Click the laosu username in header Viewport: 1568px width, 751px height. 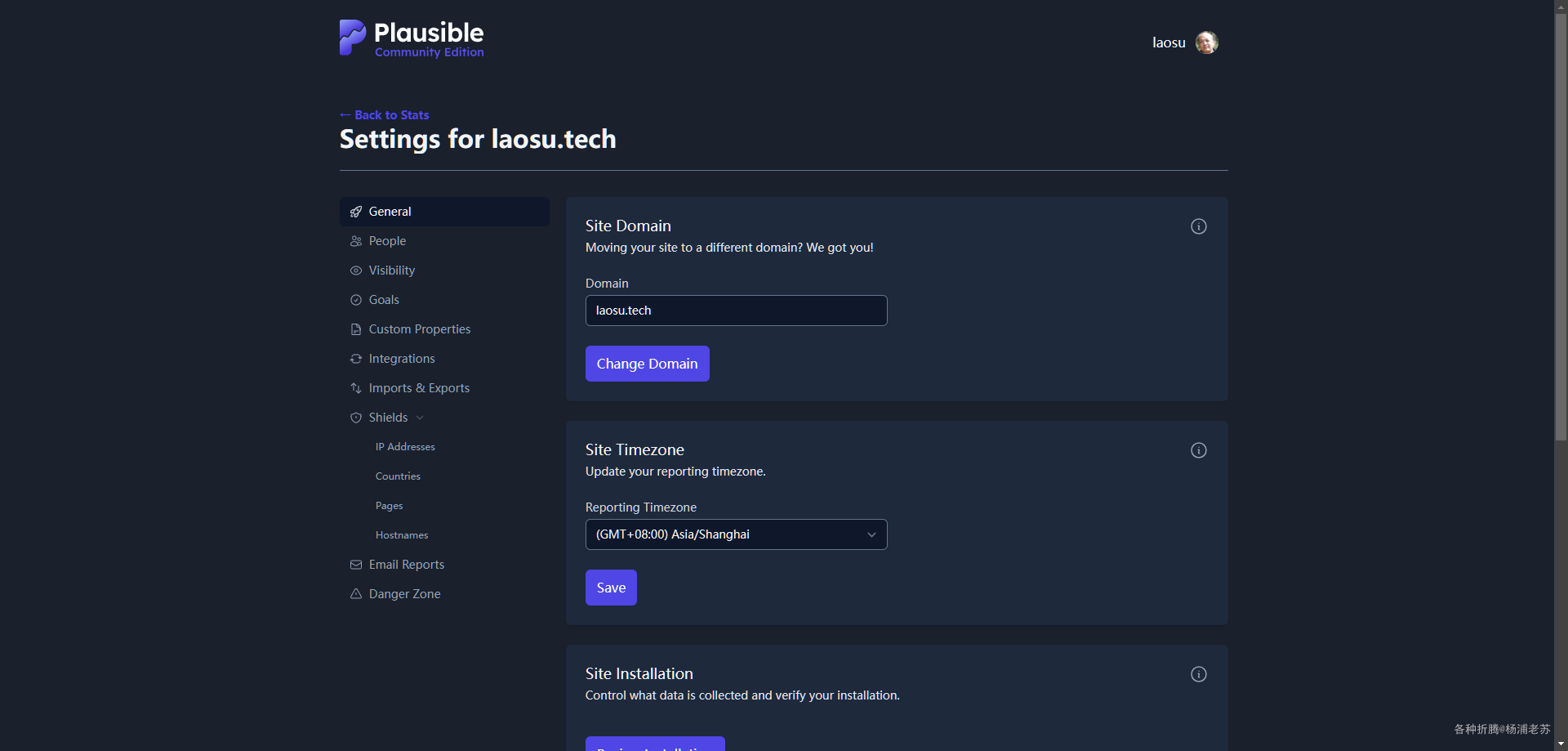click(1169, 42)
